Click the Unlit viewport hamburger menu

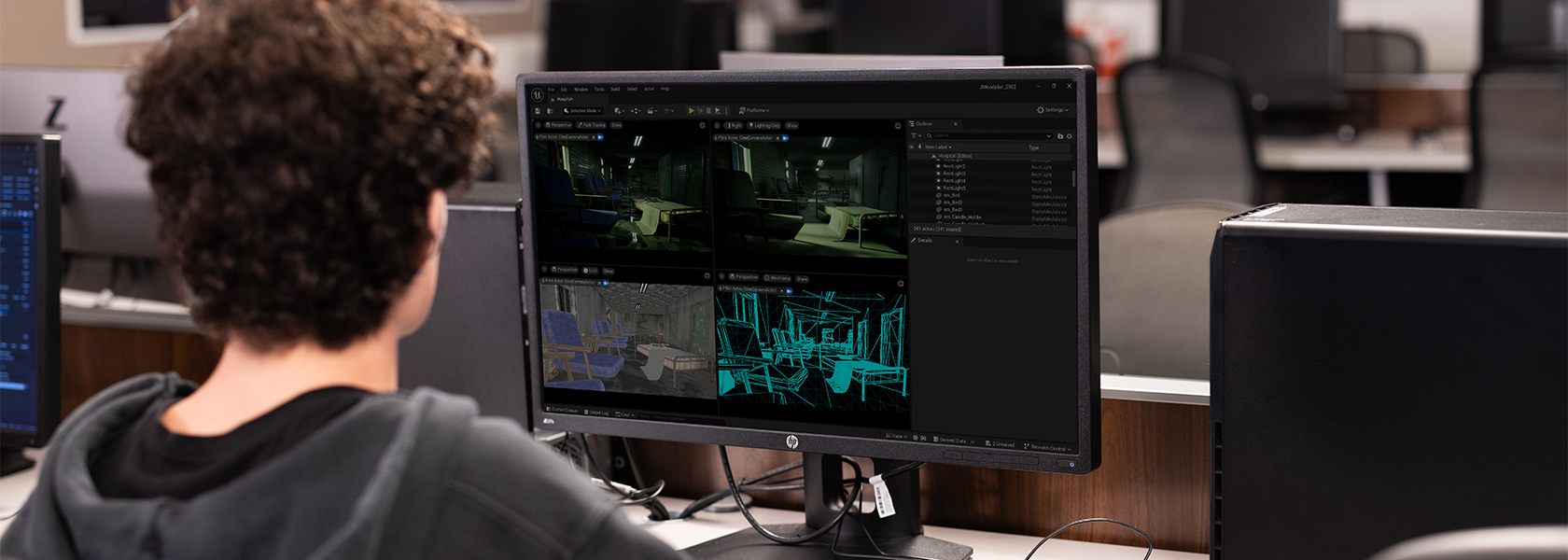click(x=544, y=269)
